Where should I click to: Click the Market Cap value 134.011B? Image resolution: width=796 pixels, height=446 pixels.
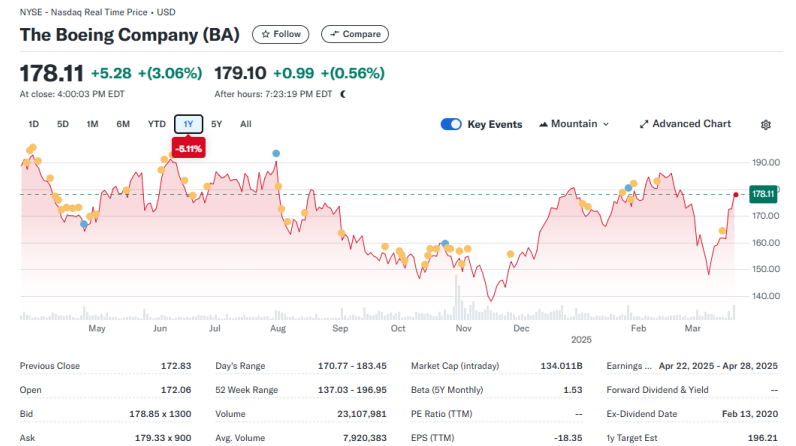(561, 366)
